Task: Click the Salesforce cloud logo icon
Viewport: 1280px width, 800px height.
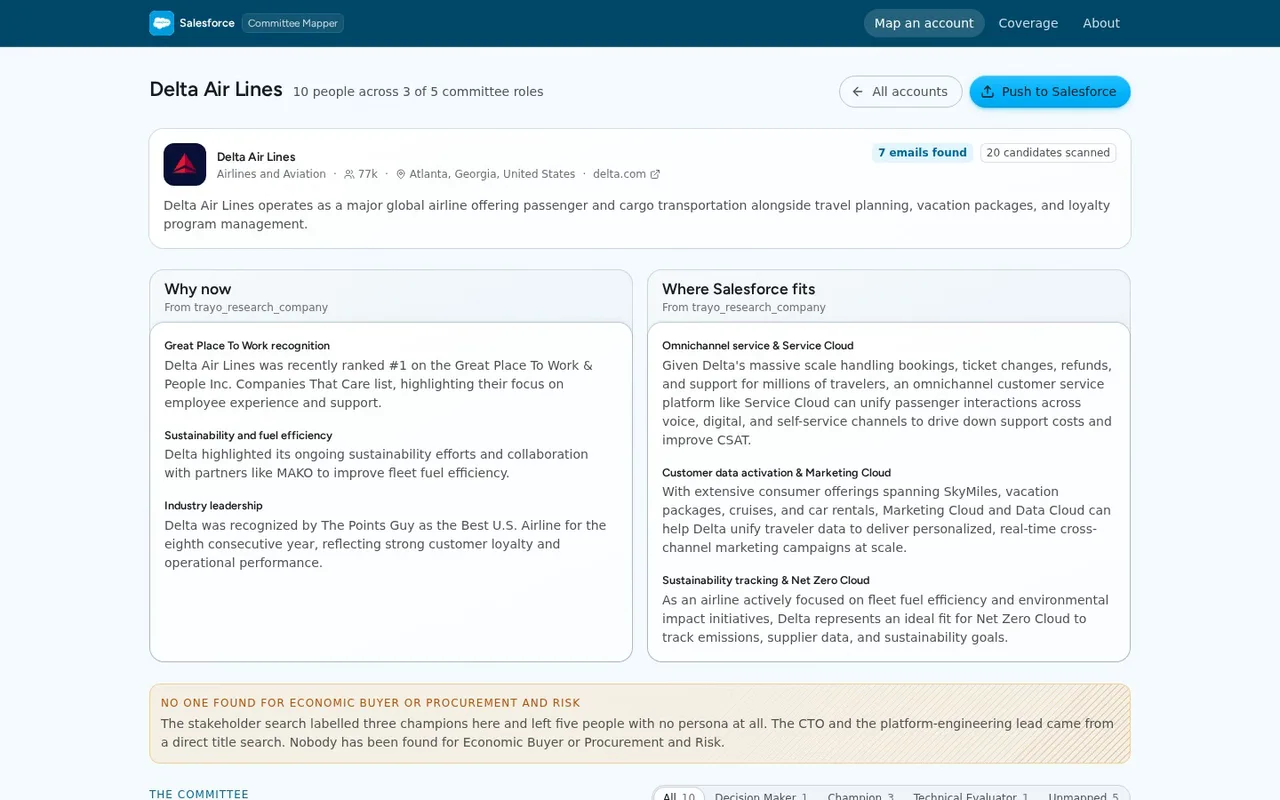Action: pos(161,23)
